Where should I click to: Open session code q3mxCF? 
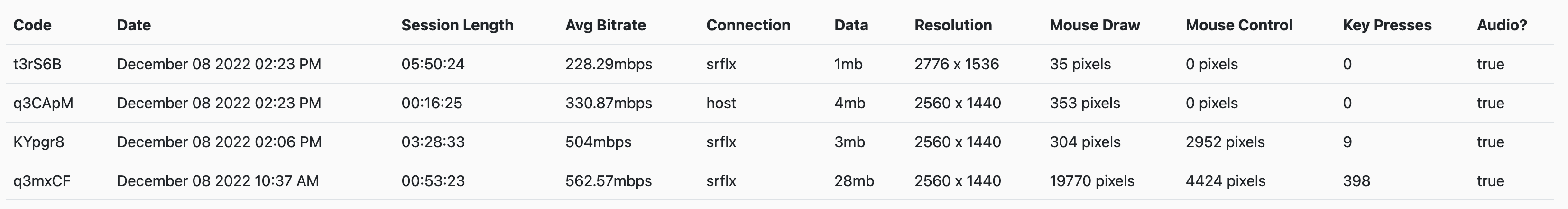[42, 181]
